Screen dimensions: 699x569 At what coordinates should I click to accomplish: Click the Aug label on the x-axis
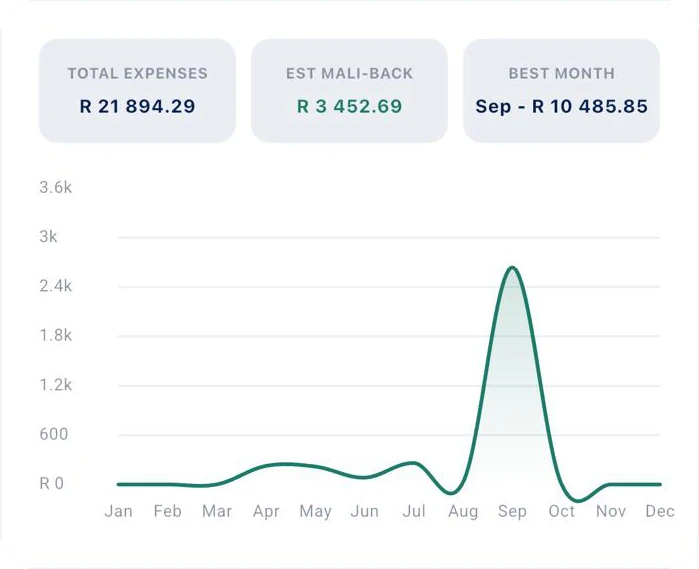[463, 511]
